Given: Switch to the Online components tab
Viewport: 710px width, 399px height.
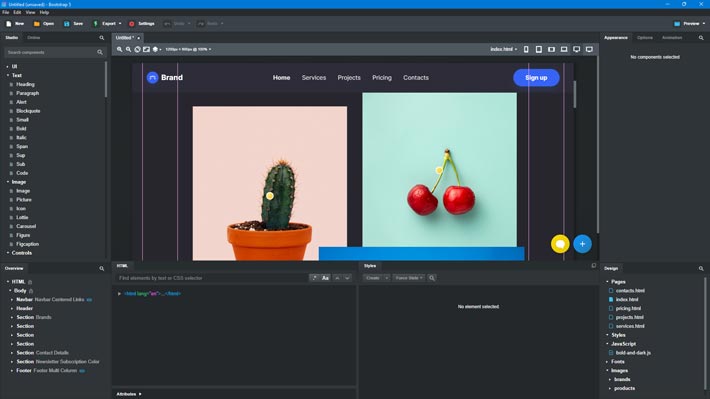Looking at the screenshot, I should [x=34, y=38].
